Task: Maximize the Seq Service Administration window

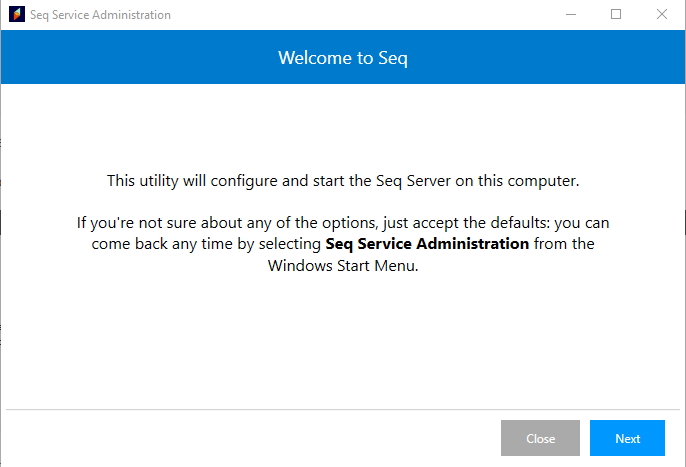Action: [616, 15]
